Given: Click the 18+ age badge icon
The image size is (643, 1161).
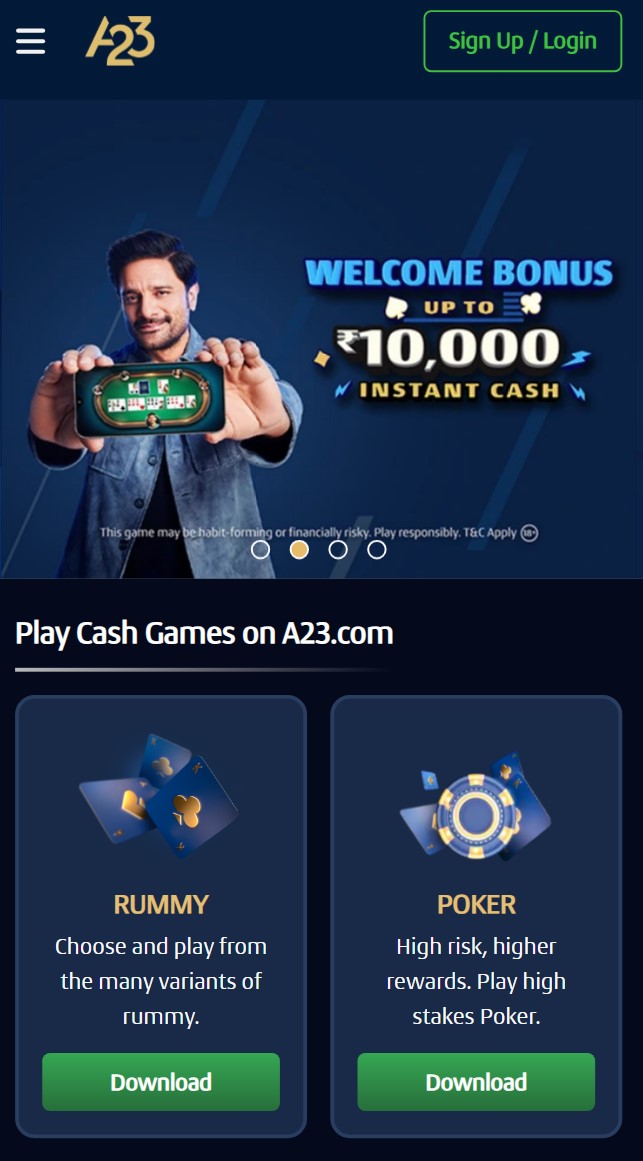Looking at the screenshot, I should (529, 532).
